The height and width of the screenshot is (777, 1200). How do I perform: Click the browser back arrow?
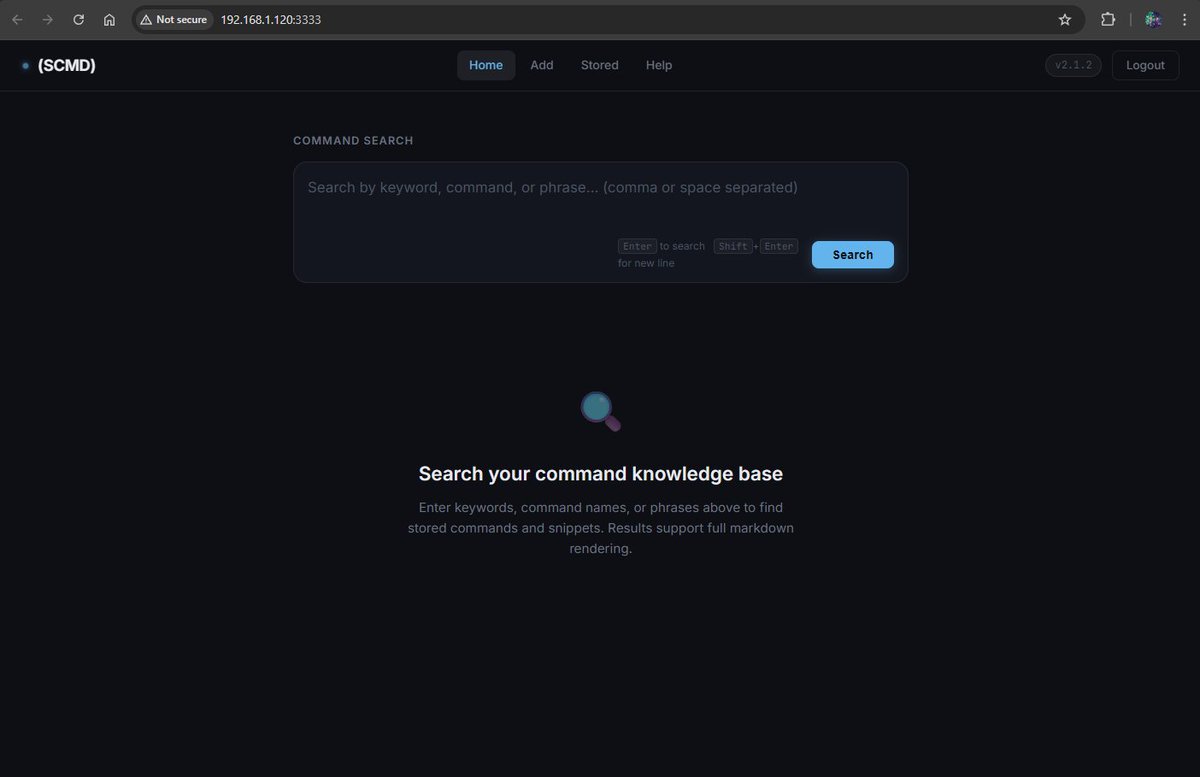point(17,19)
